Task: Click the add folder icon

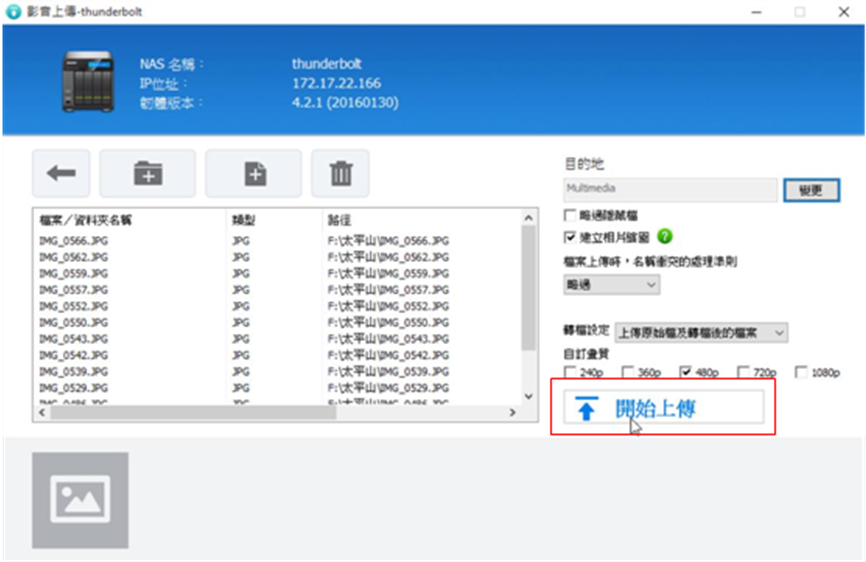Action: [x=148, y=173]
